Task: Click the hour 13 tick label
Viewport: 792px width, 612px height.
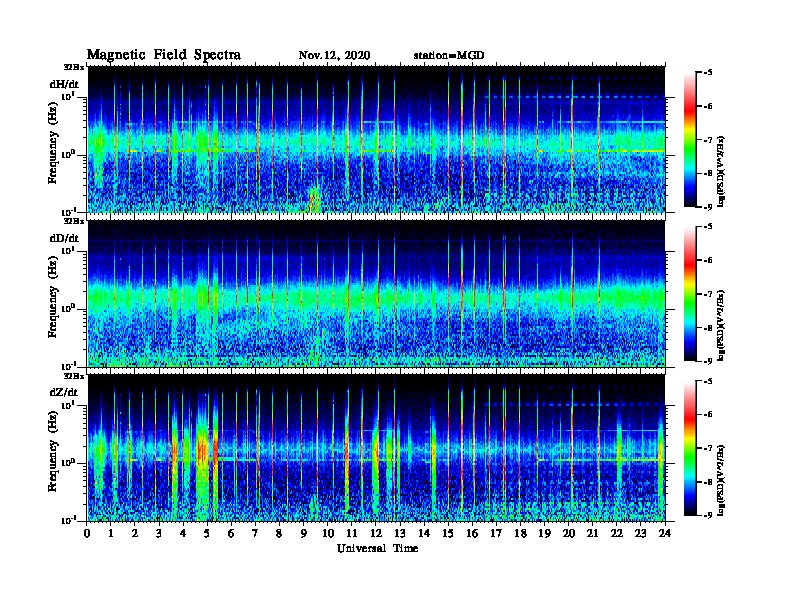Action: (x=400, y=534)
